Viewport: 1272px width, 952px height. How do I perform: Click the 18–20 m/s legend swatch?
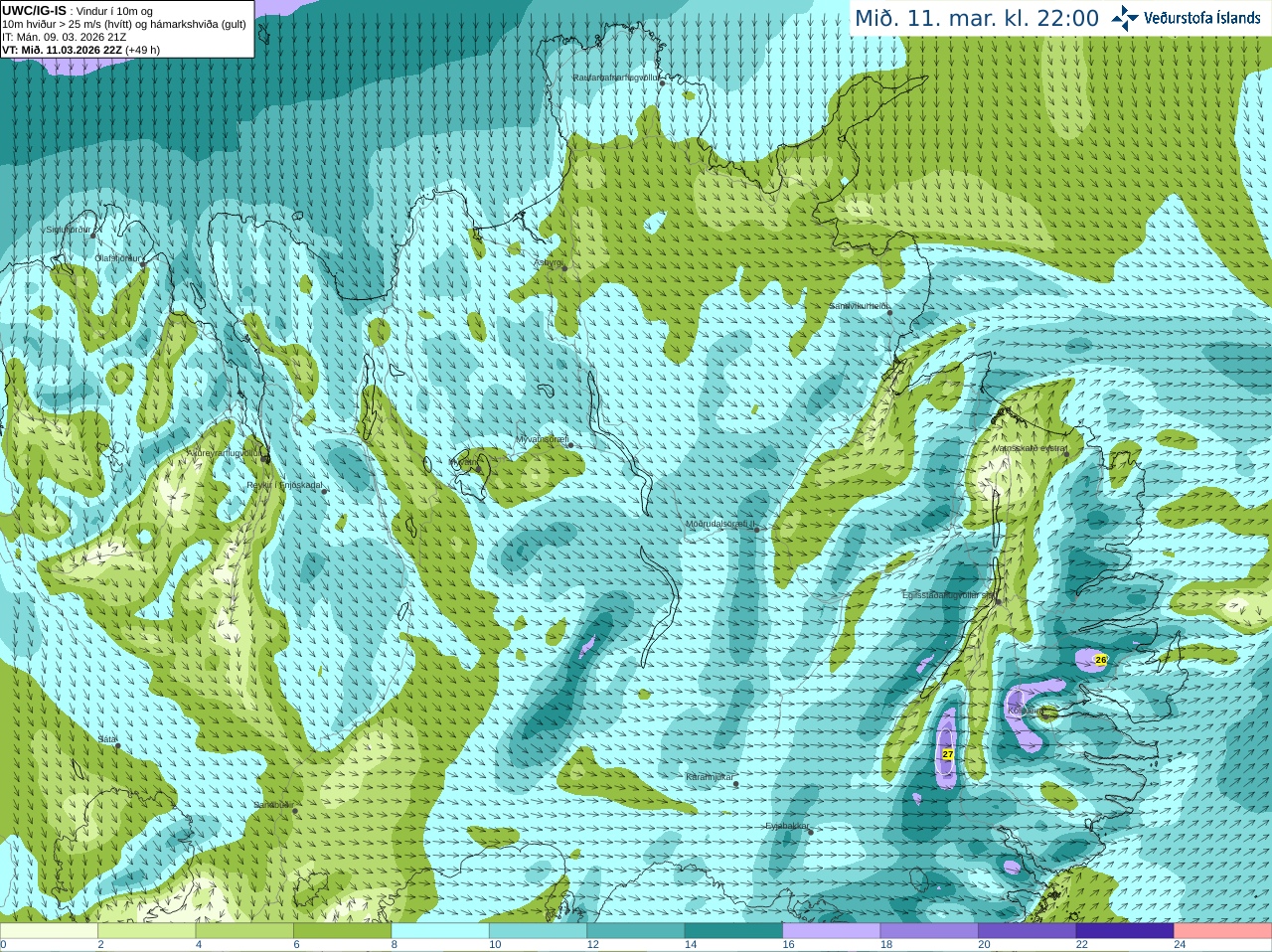click(929, 930)
